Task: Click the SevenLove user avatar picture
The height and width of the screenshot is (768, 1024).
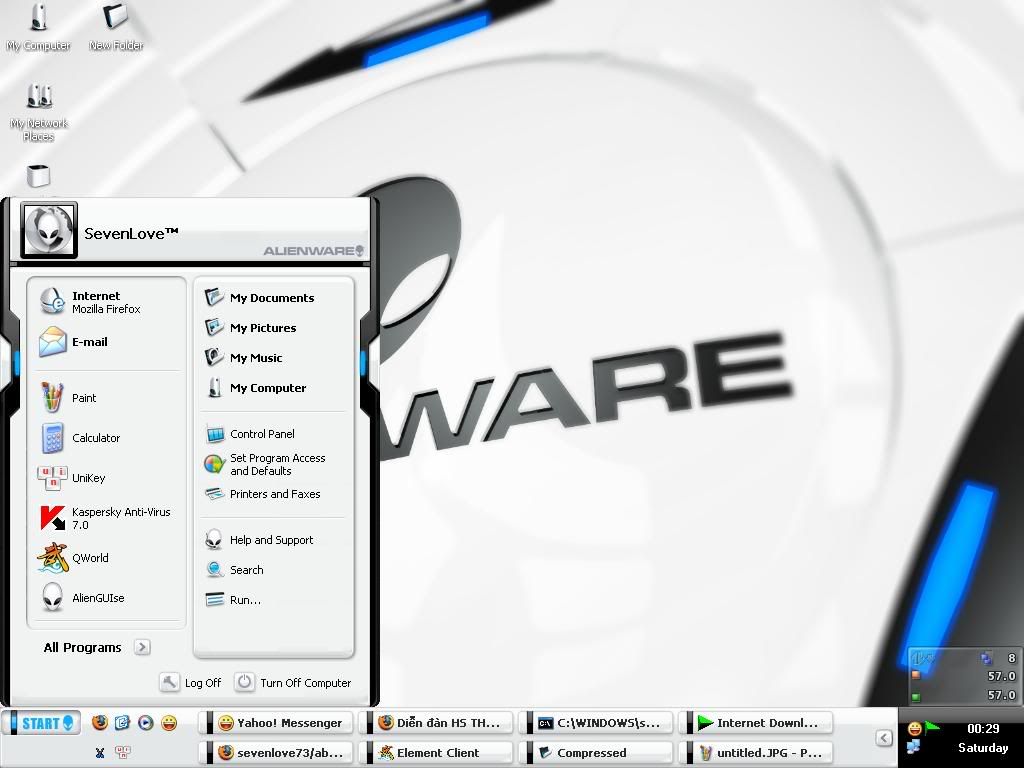Action: pos(49,230)
